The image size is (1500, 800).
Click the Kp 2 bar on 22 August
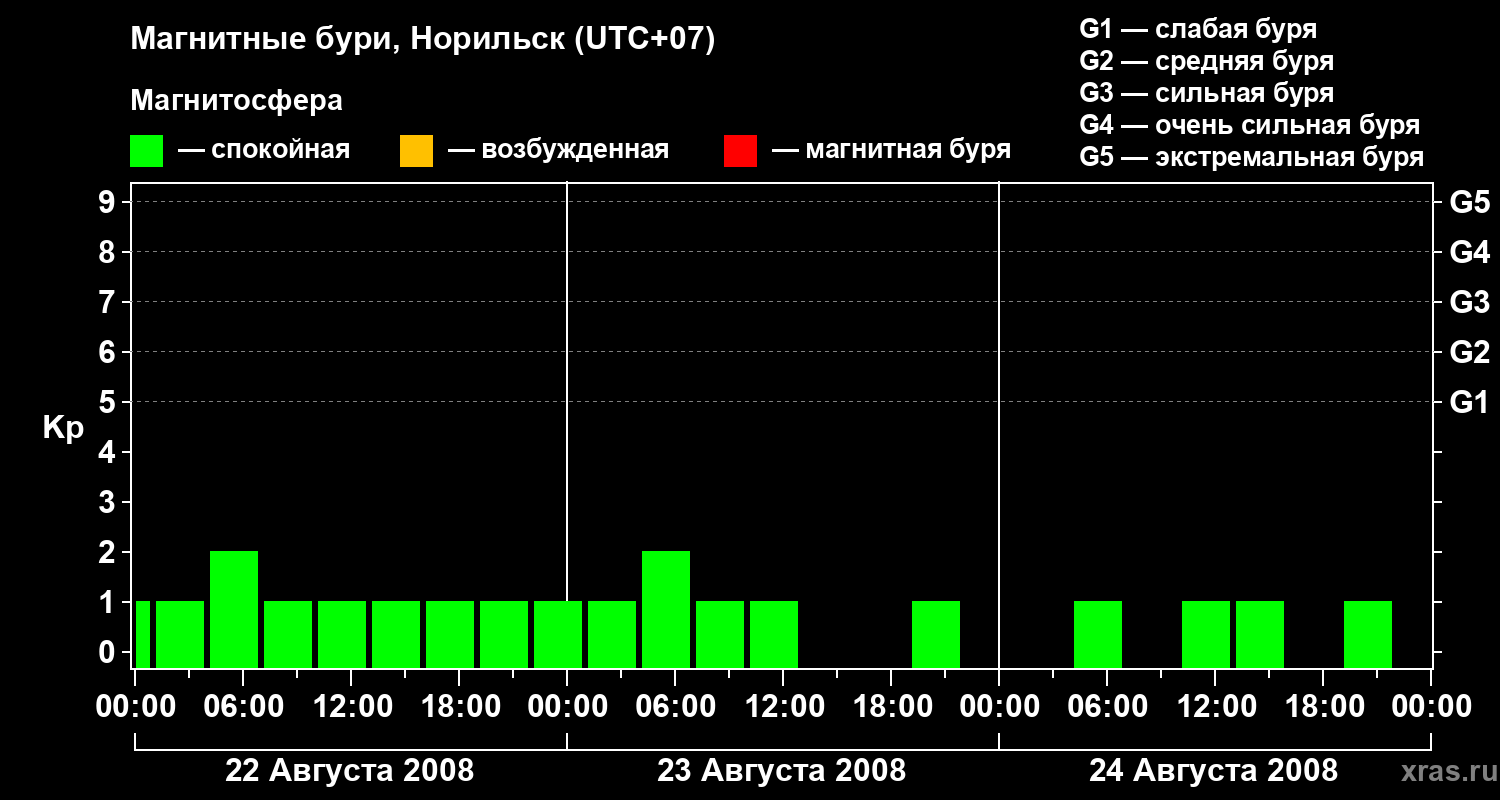click(234, 609)
